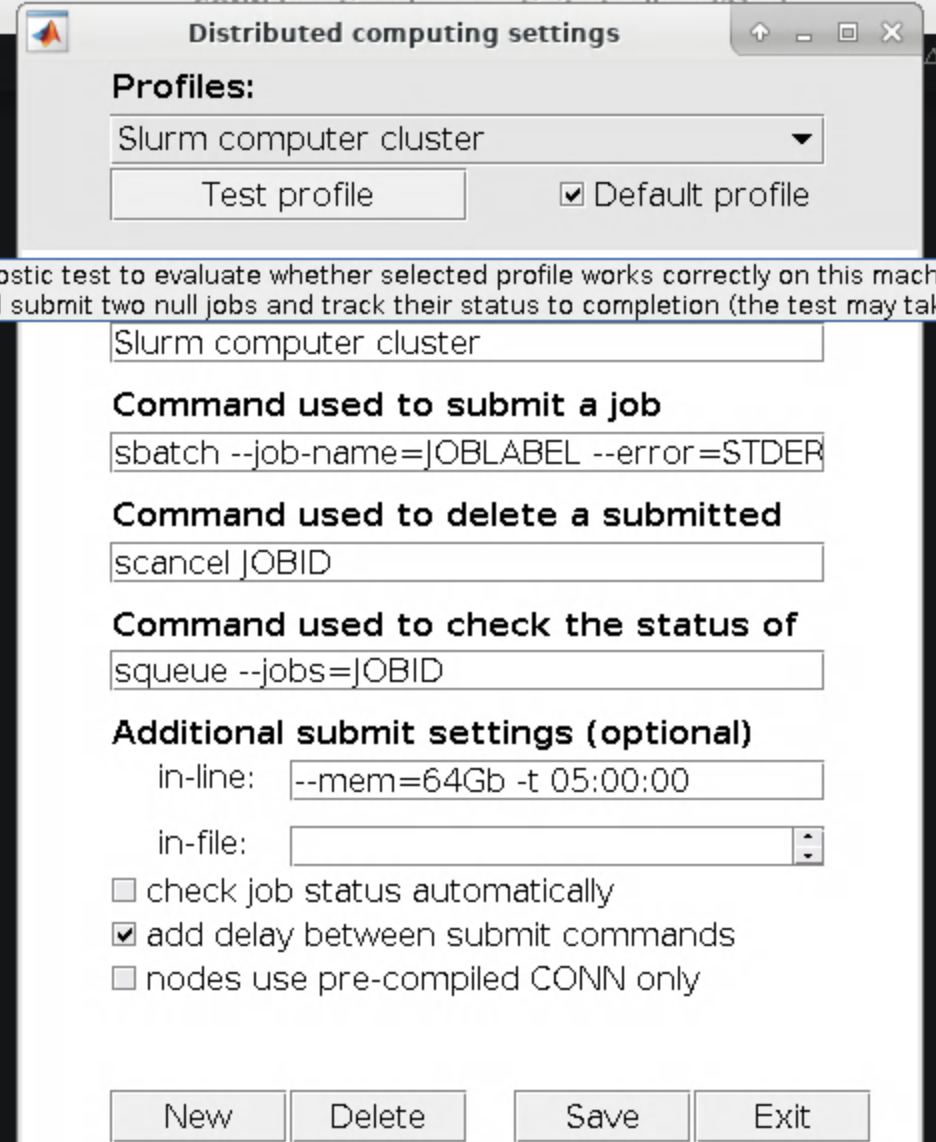Click the Delete profile button
Image resolution: width=936 pixels, height=1142 pixels.
tap(377, 1116)
